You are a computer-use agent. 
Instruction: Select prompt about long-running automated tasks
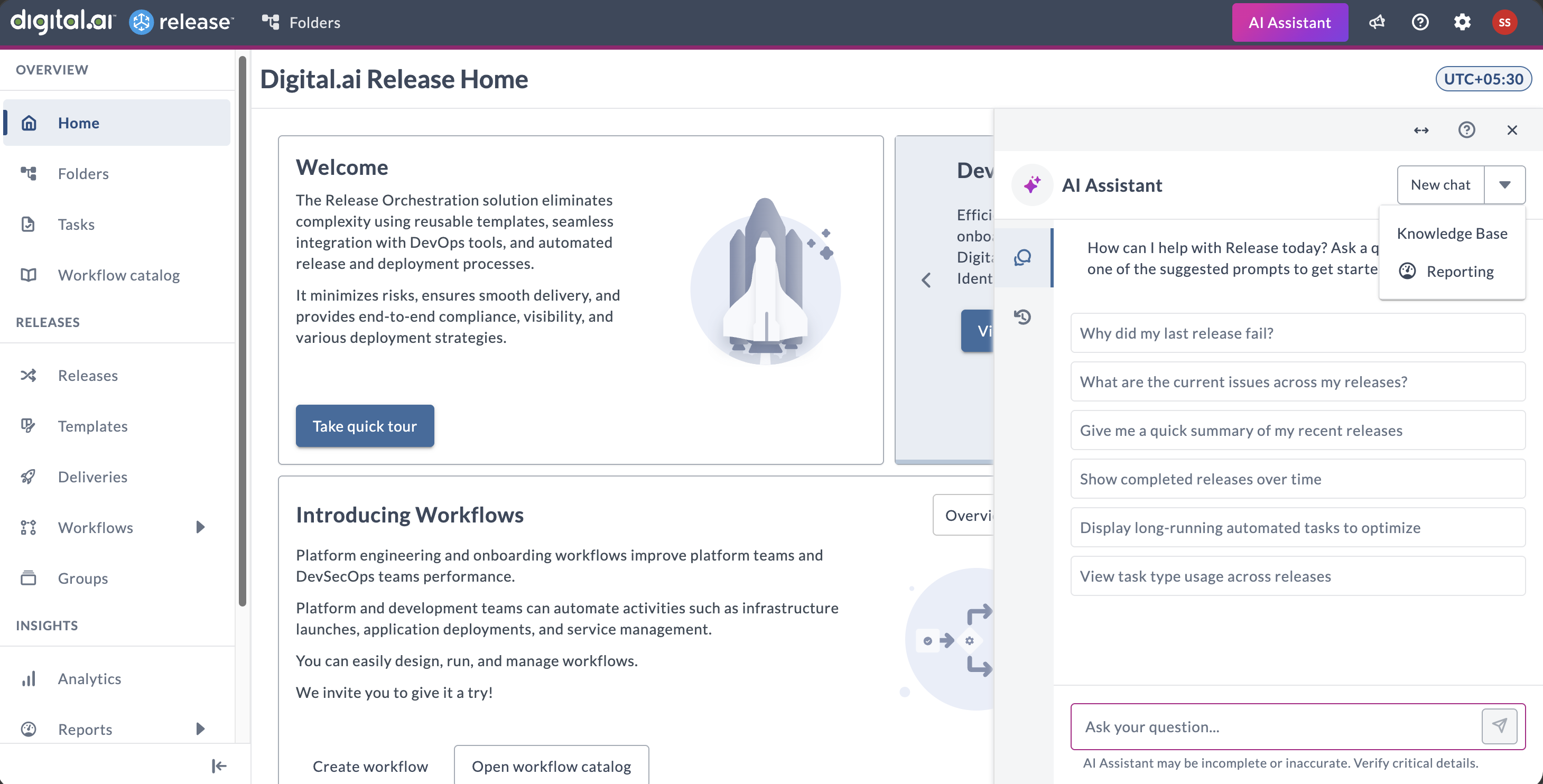point(1298,527)
